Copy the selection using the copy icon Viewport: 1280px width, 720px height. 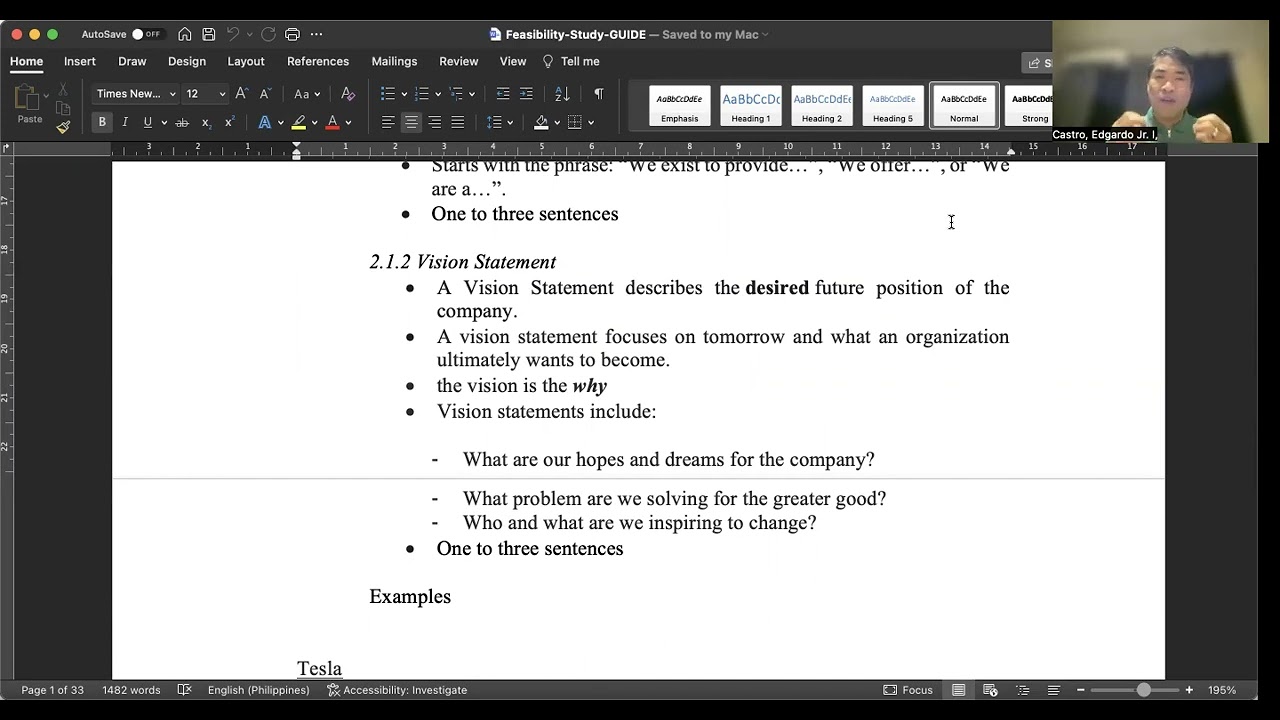coord(63,108)
